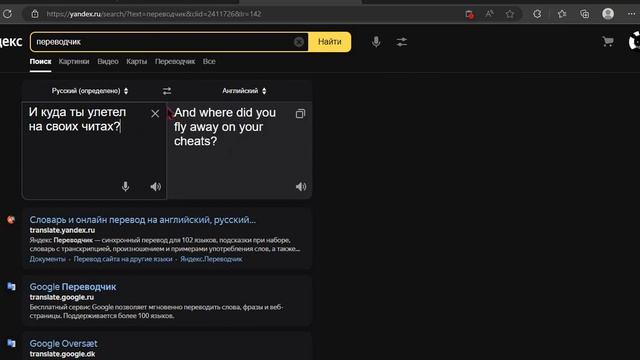Open the browser favorites list icon

[562, 14]
